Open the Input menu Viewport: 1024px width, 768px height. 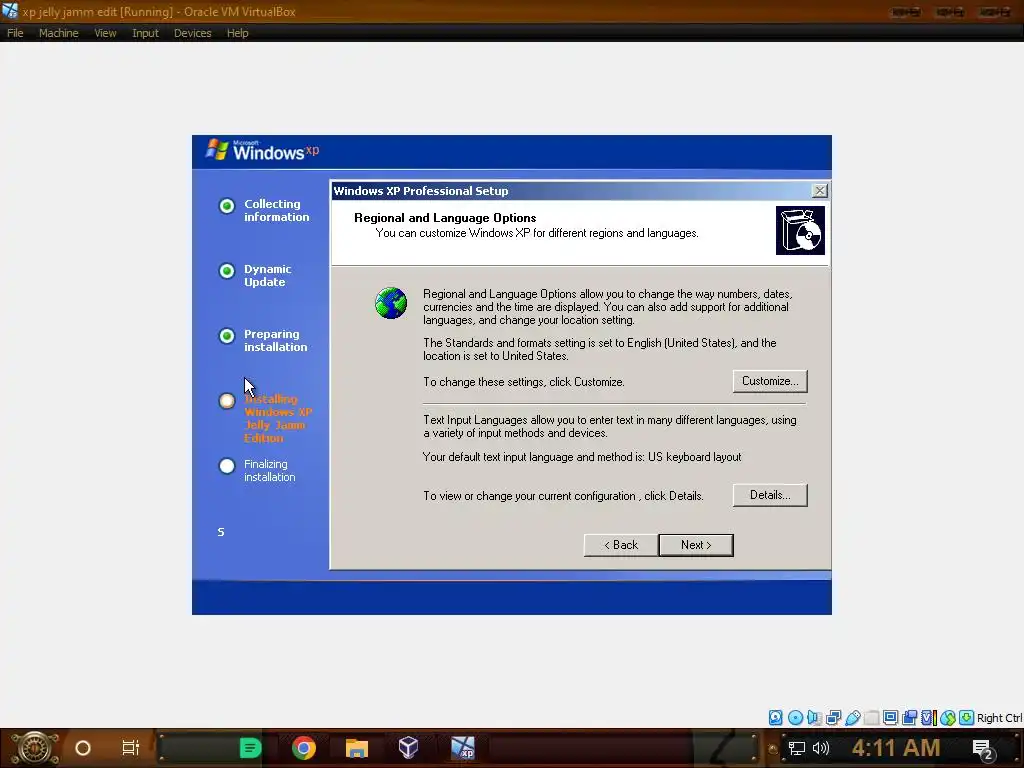[145, 33]
